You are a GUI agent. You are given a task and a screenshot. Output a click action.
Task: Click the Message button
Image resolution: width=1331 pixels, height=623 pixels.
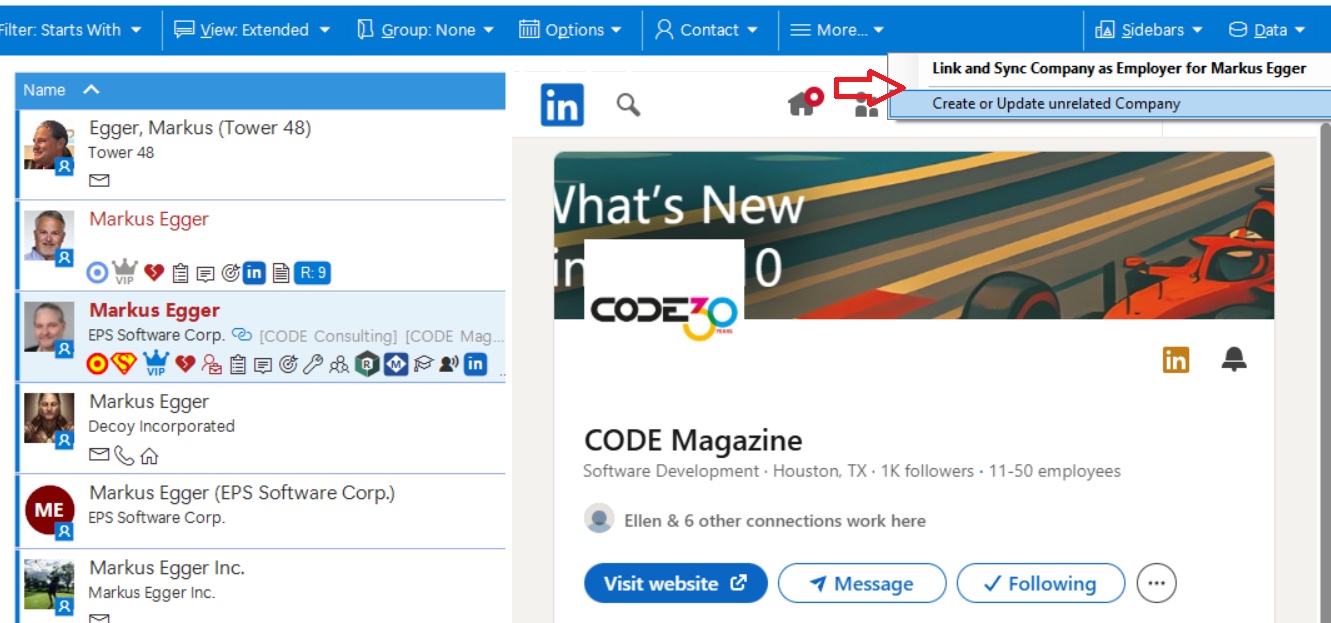click(861, 583)
